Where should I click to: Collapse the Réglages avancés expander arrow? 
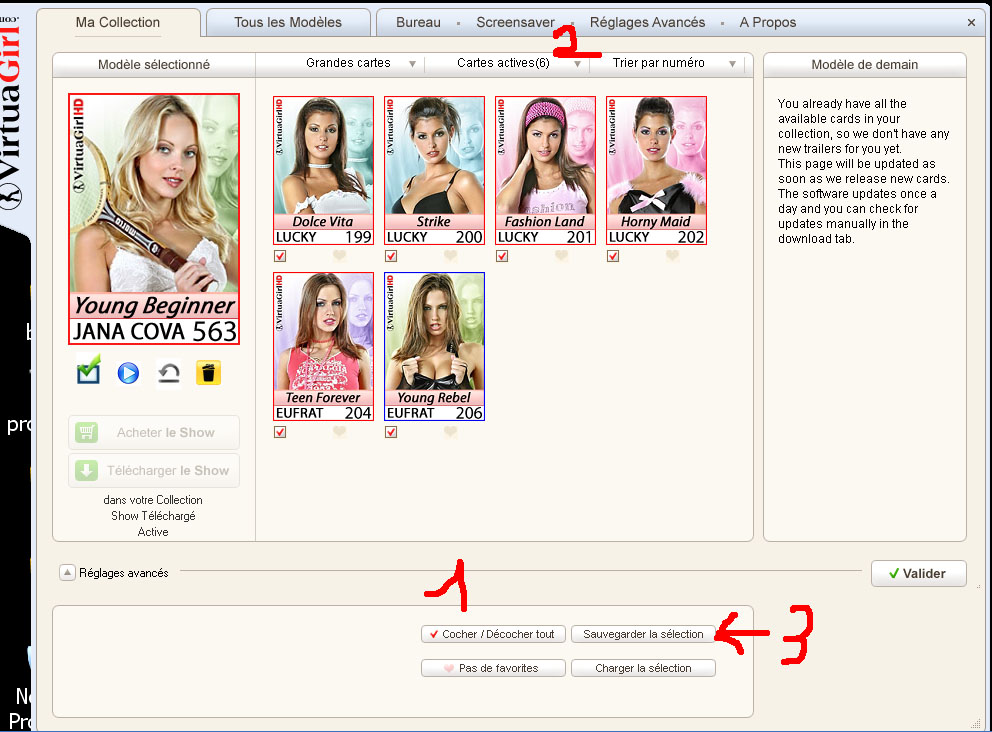67,573
